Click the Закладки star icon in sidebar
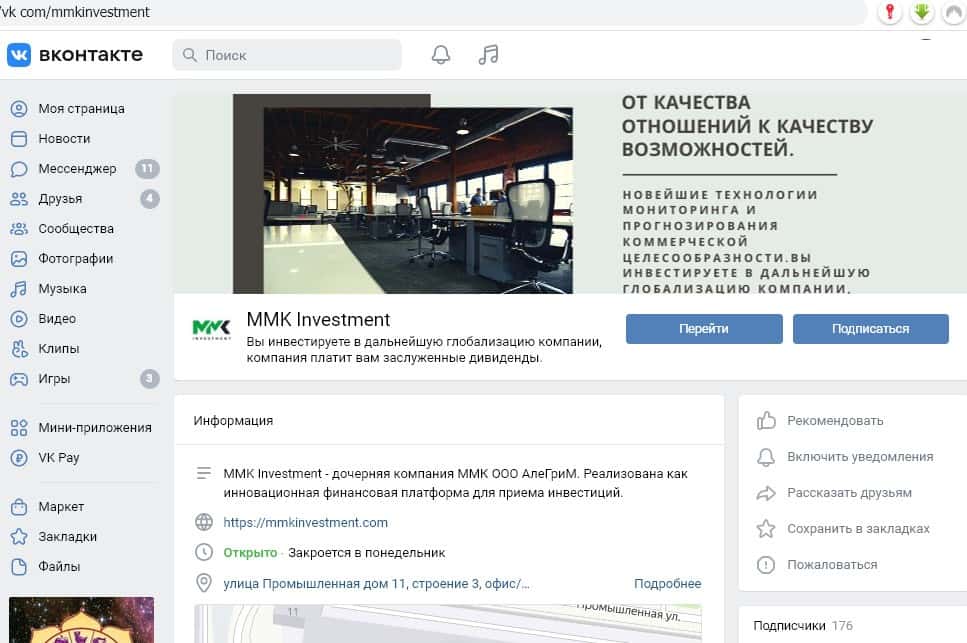967x643 pixels. coord(19,536)
